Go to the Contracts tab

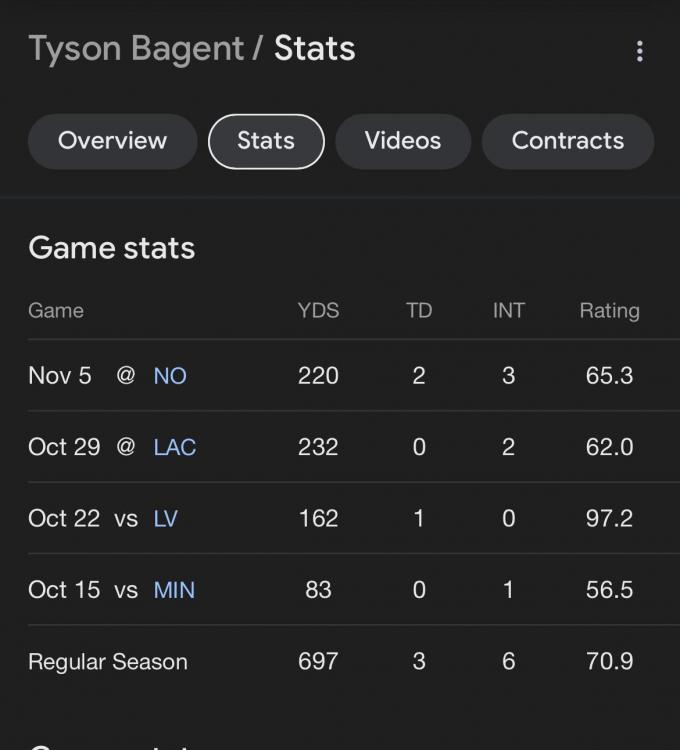pyautogui.click(x=567, y=141)
